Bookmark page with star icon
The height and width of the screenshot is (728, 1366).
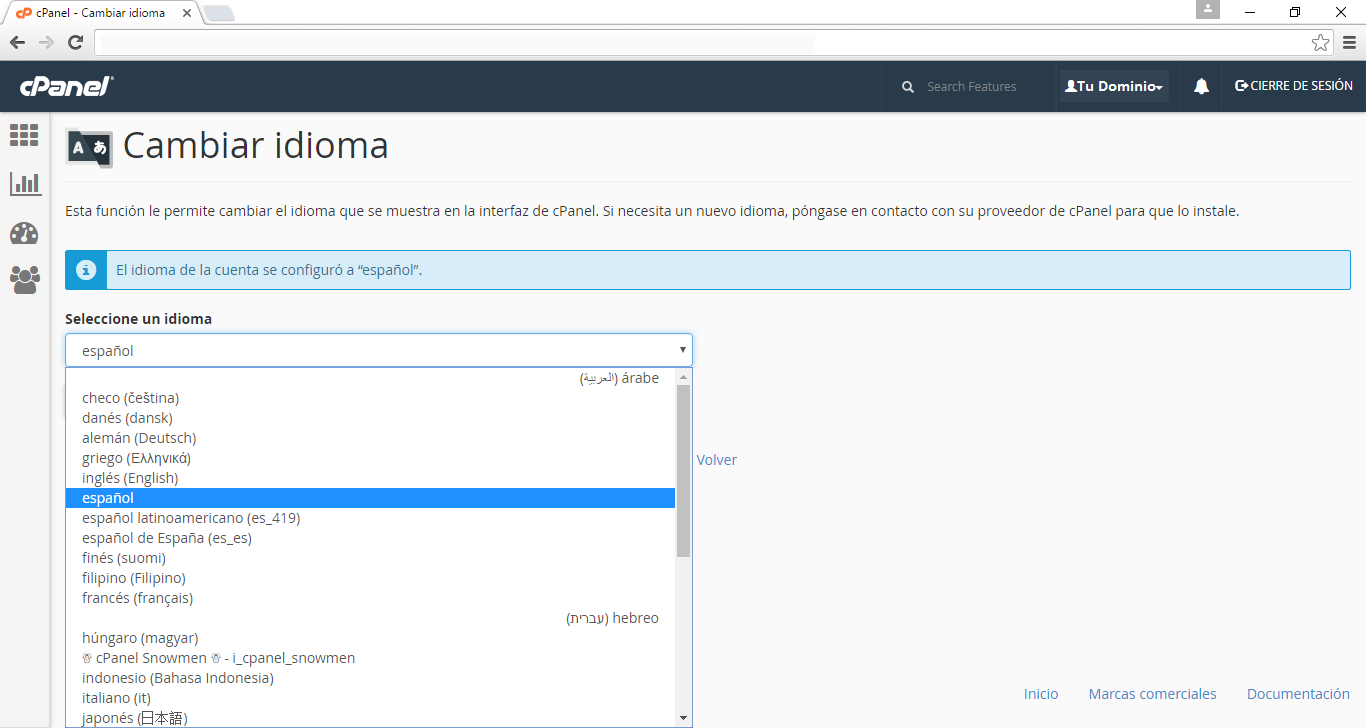tap(1320, 42)
